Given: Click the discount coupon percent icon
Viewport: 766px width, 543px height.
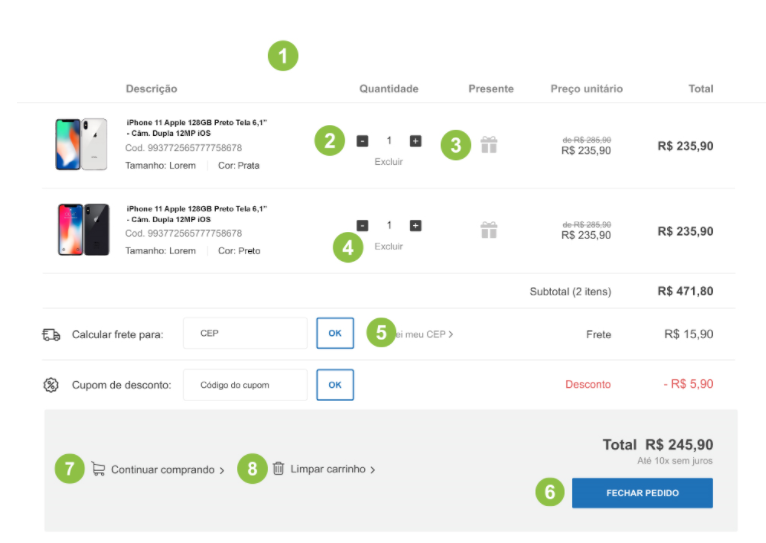Looking at the screenshot, I should 51,385.
